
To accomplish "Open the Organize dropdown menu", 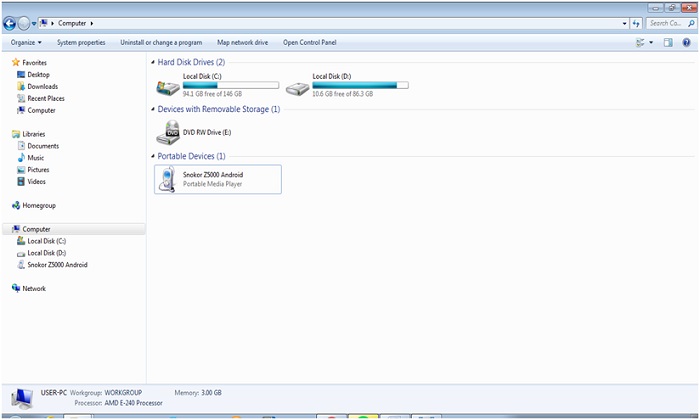I will point(26,43).
